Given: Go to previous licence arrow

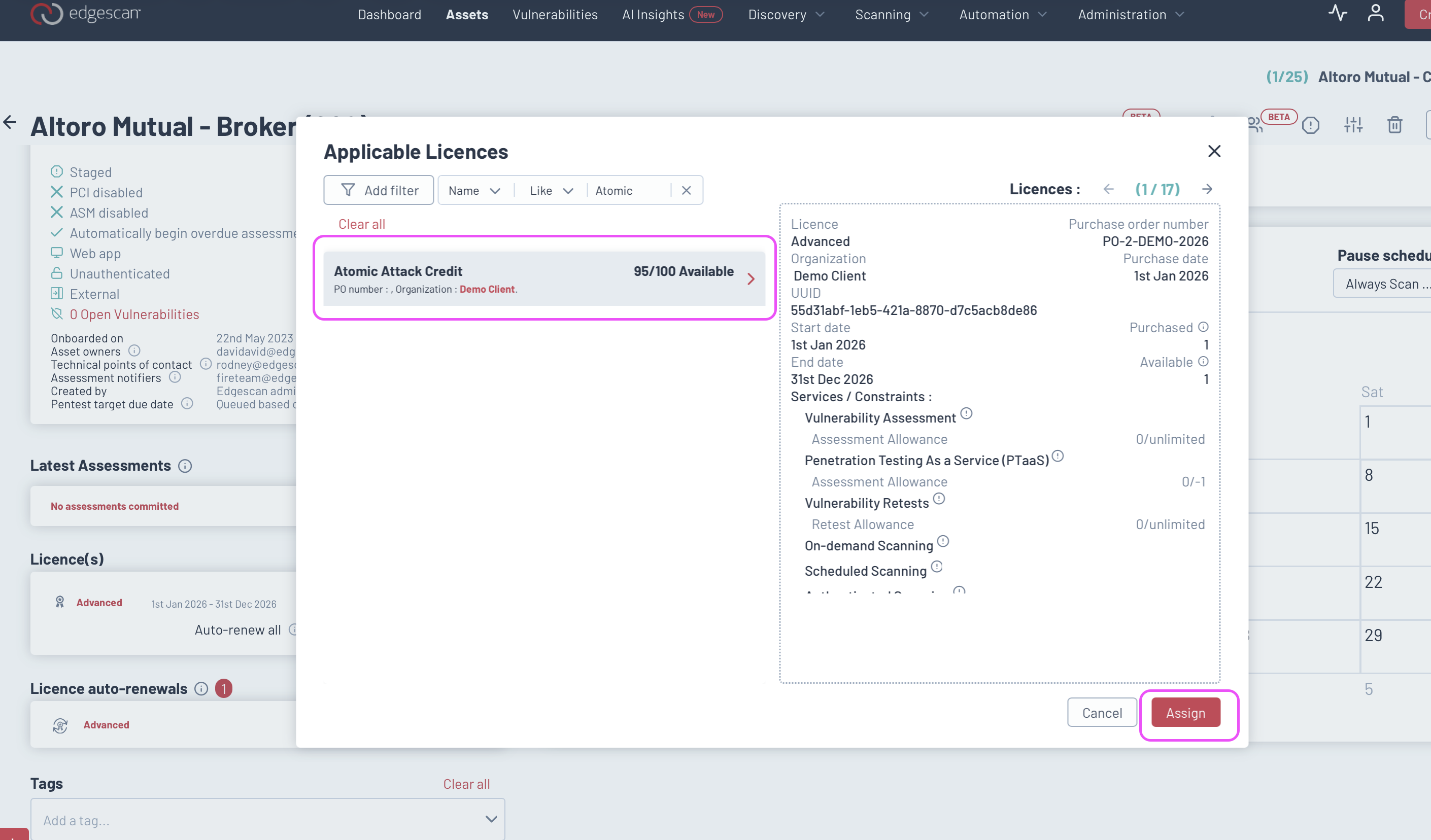Looking at the screenshot, I should pyautogui.click(x=1108, y=189).
